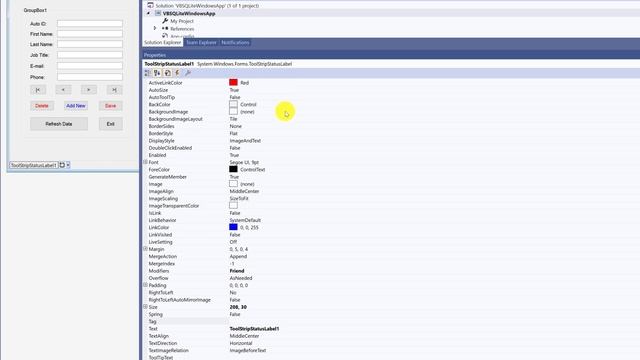Click the last-record navigation button
This screenshot has height=360, width=640.
point(114,90)
